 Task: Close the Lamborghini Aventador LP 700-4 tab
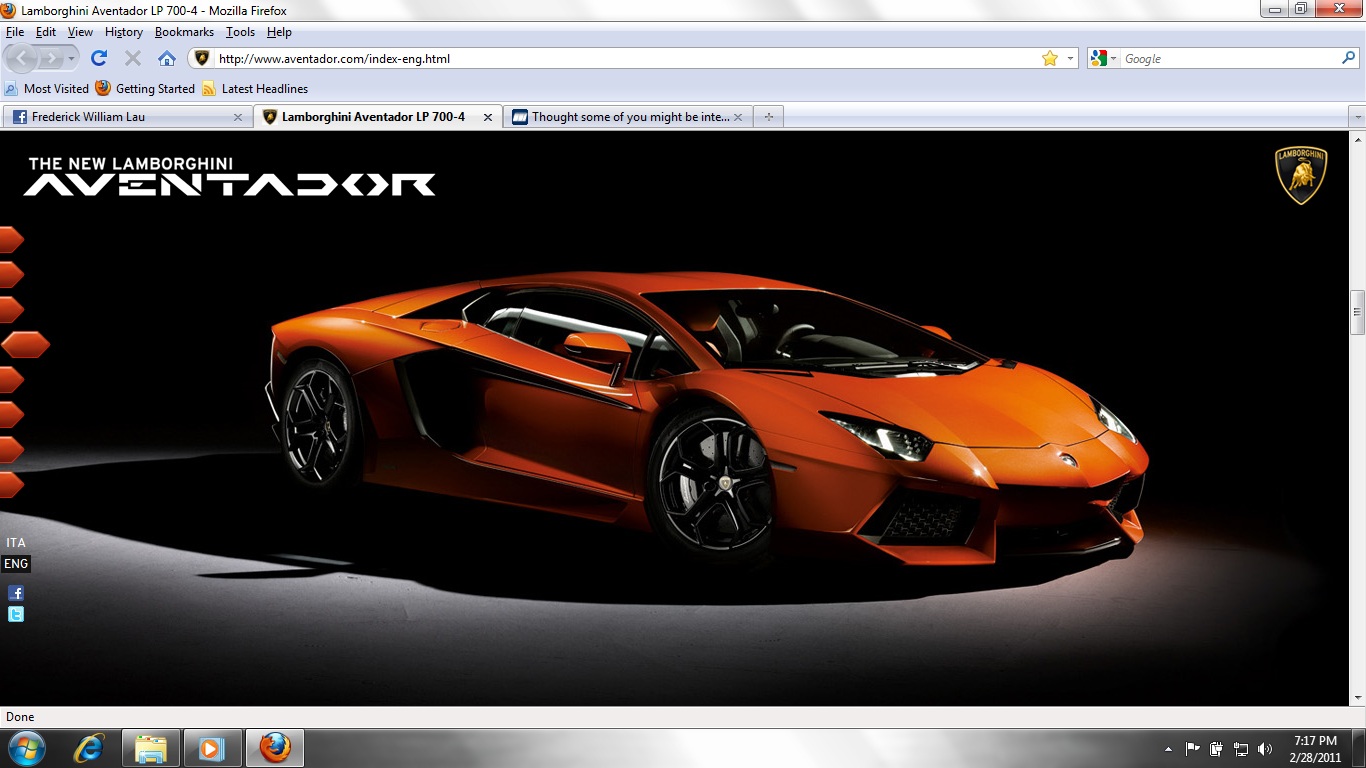tap(488, 117)
